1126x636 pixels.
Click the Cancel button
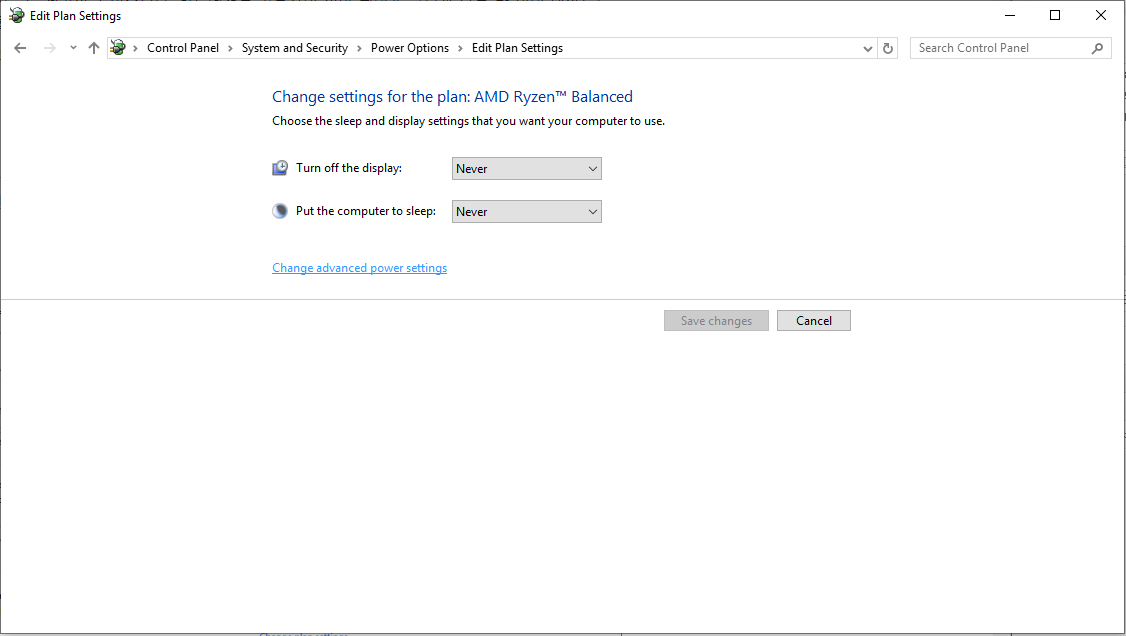tap(813, 321)
